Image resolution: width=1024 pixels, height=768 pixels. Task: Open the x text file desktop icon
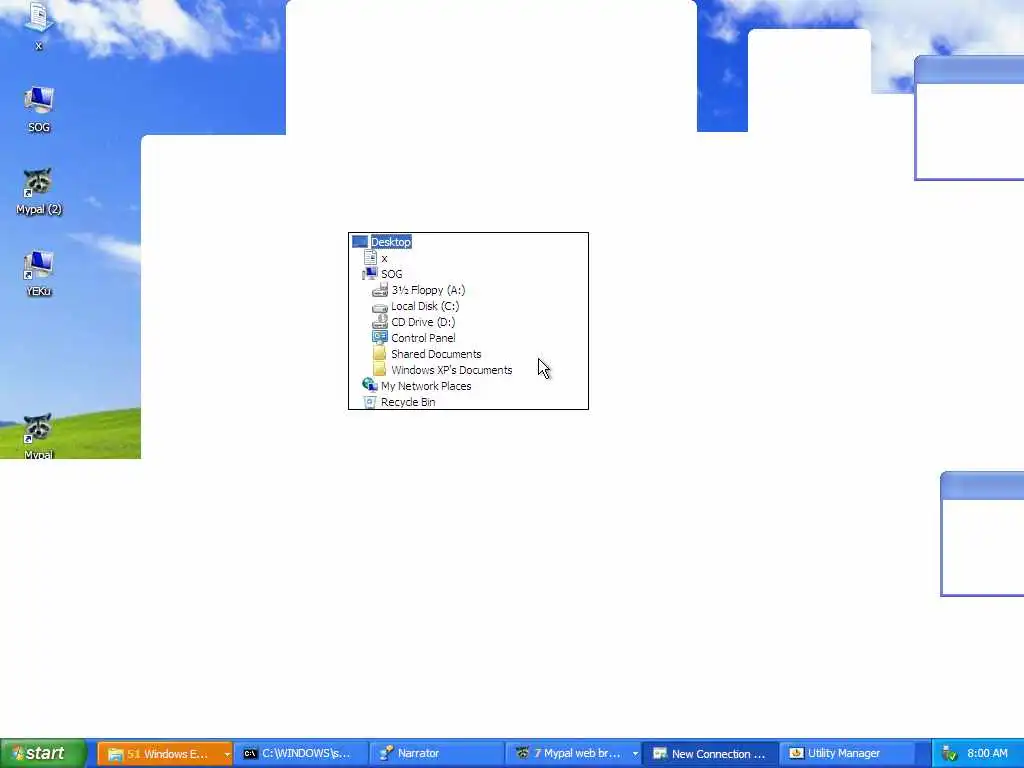(x=39, y=25)
